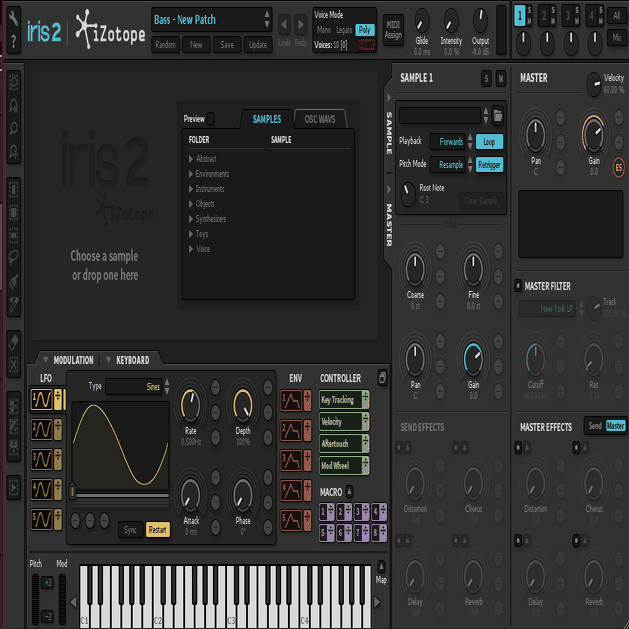
Task: Select envelope 1 icon
Action: (x=291, y=401)
